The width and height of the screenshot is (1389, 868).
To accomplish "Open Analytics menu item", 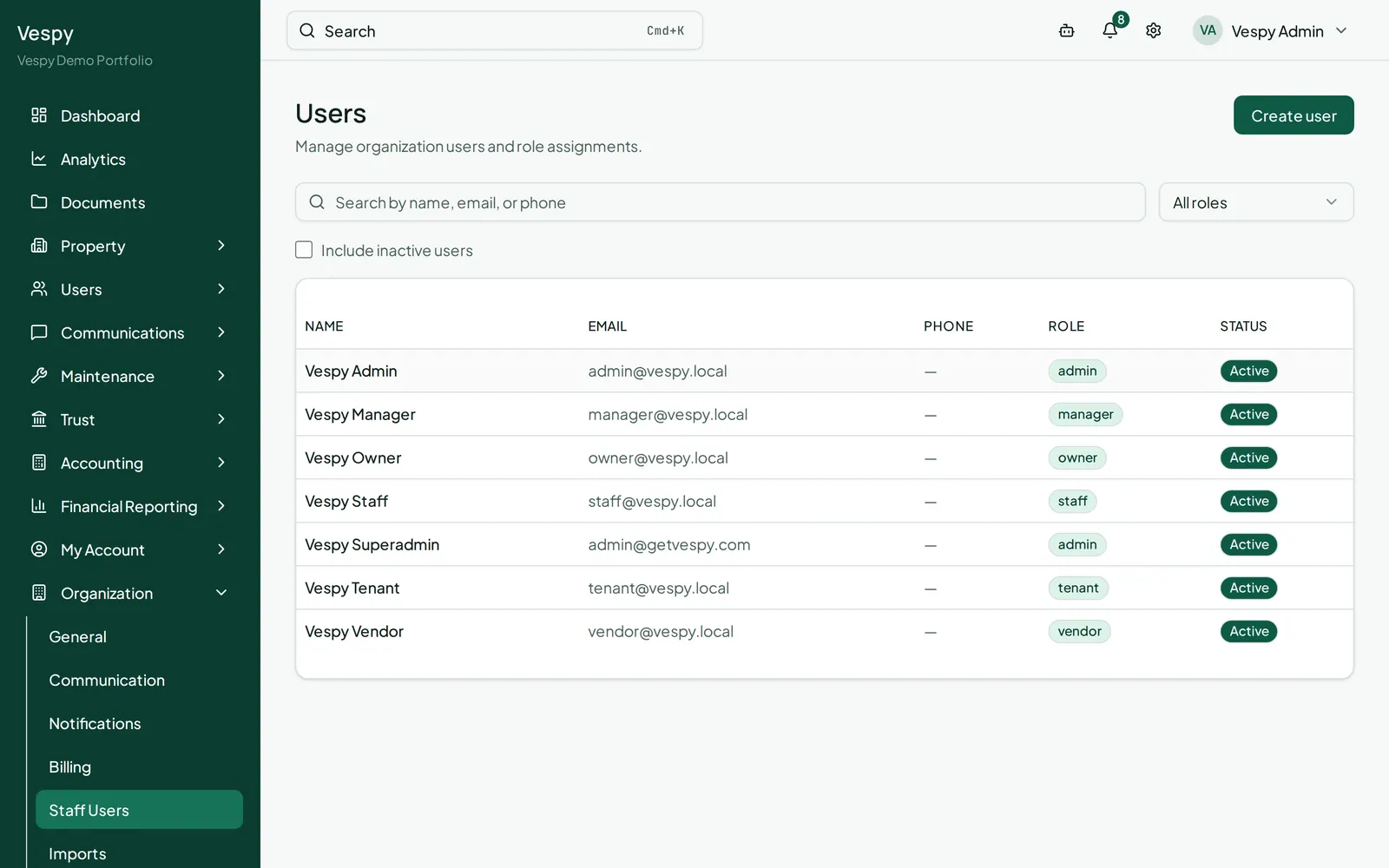I will tap(130, 159).
